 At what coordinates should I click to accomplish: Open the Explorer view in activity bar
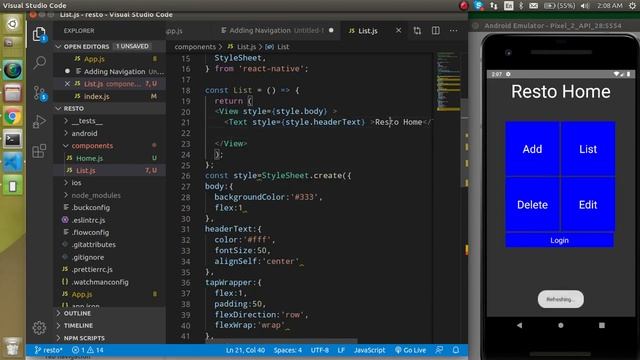[x=39, y=34]
